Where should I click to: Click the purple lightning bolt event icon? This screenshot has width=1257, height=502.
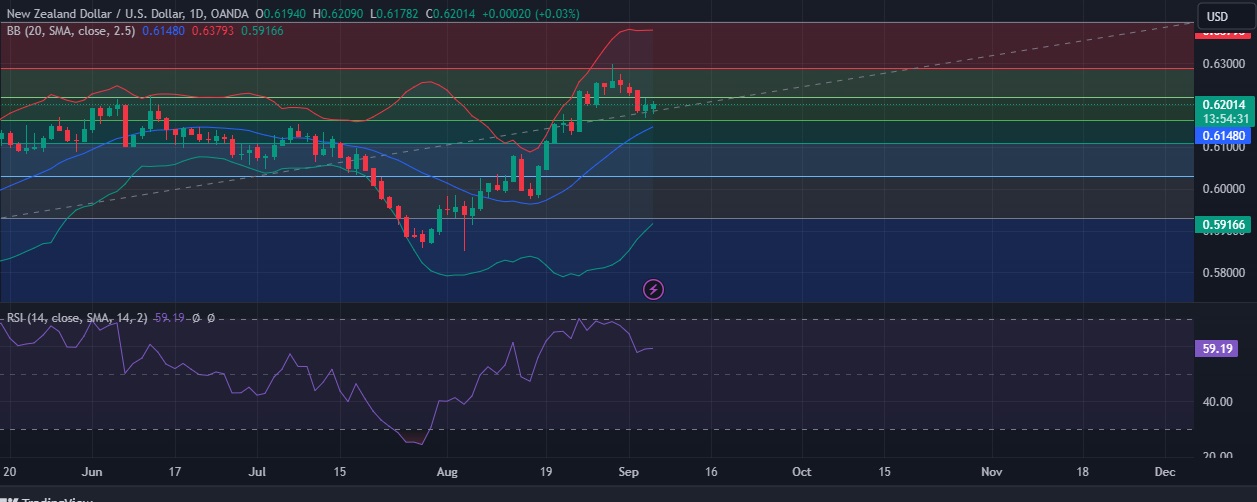click(653, 290)
